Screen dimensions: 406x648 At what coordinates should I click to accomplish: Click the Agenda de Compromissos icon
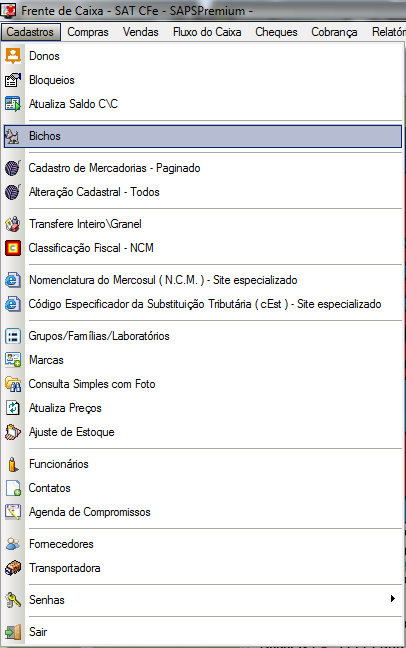(13, 512)
